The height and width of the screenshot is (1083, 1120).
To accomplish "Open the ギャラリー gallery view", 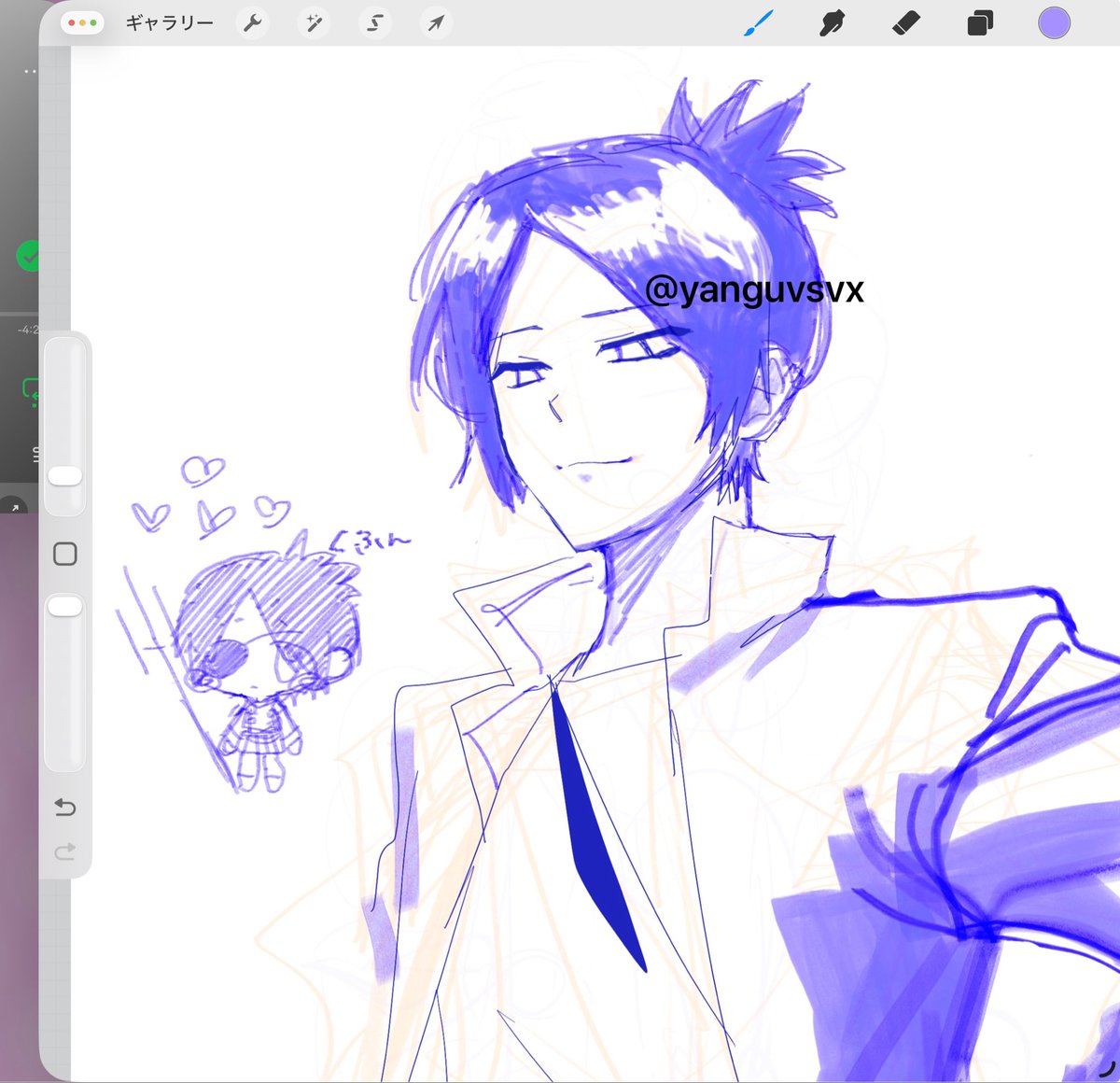I will [169, 23].
